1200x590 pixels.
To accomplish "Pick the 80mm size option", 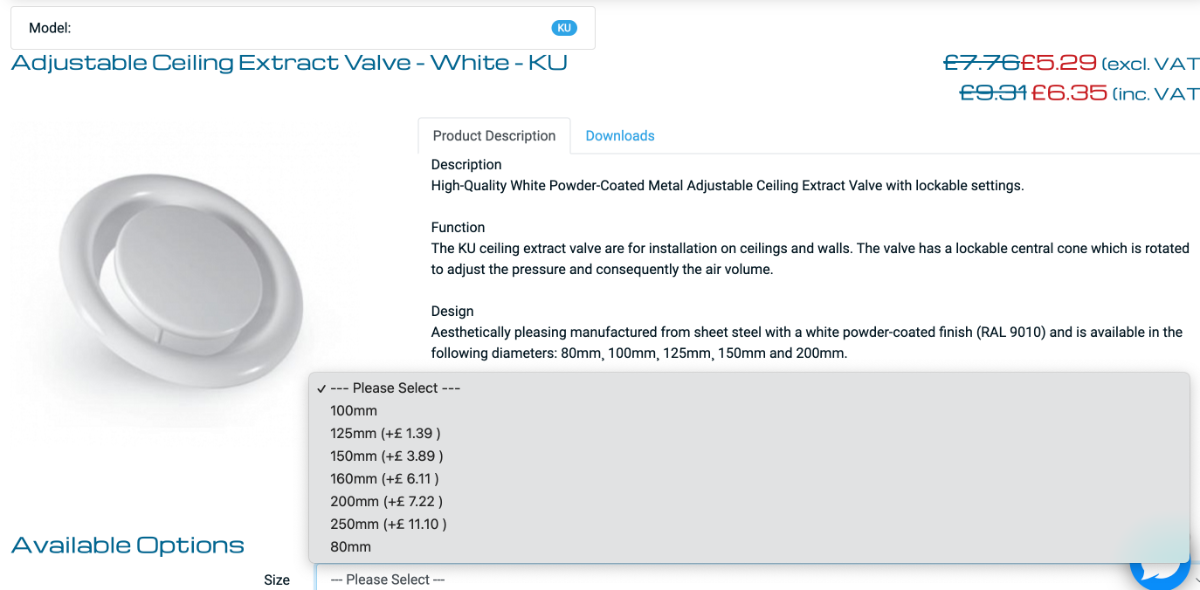I will tap(350, 547).
